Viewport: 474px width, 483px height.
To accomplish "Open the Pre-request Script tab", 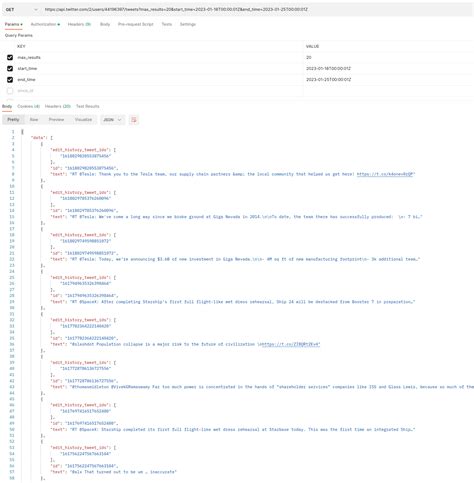I will click(x=136, y=24).
